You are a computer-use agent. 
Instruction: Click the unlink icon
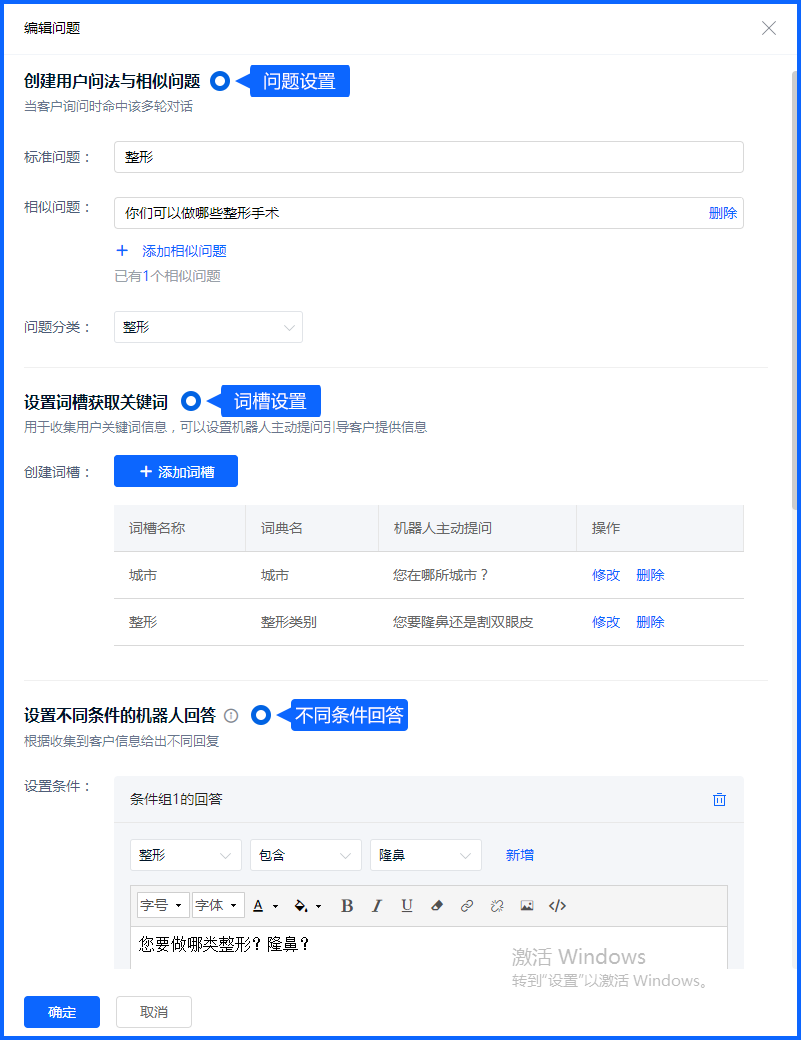pyautogui.click(x=497, y=906)
